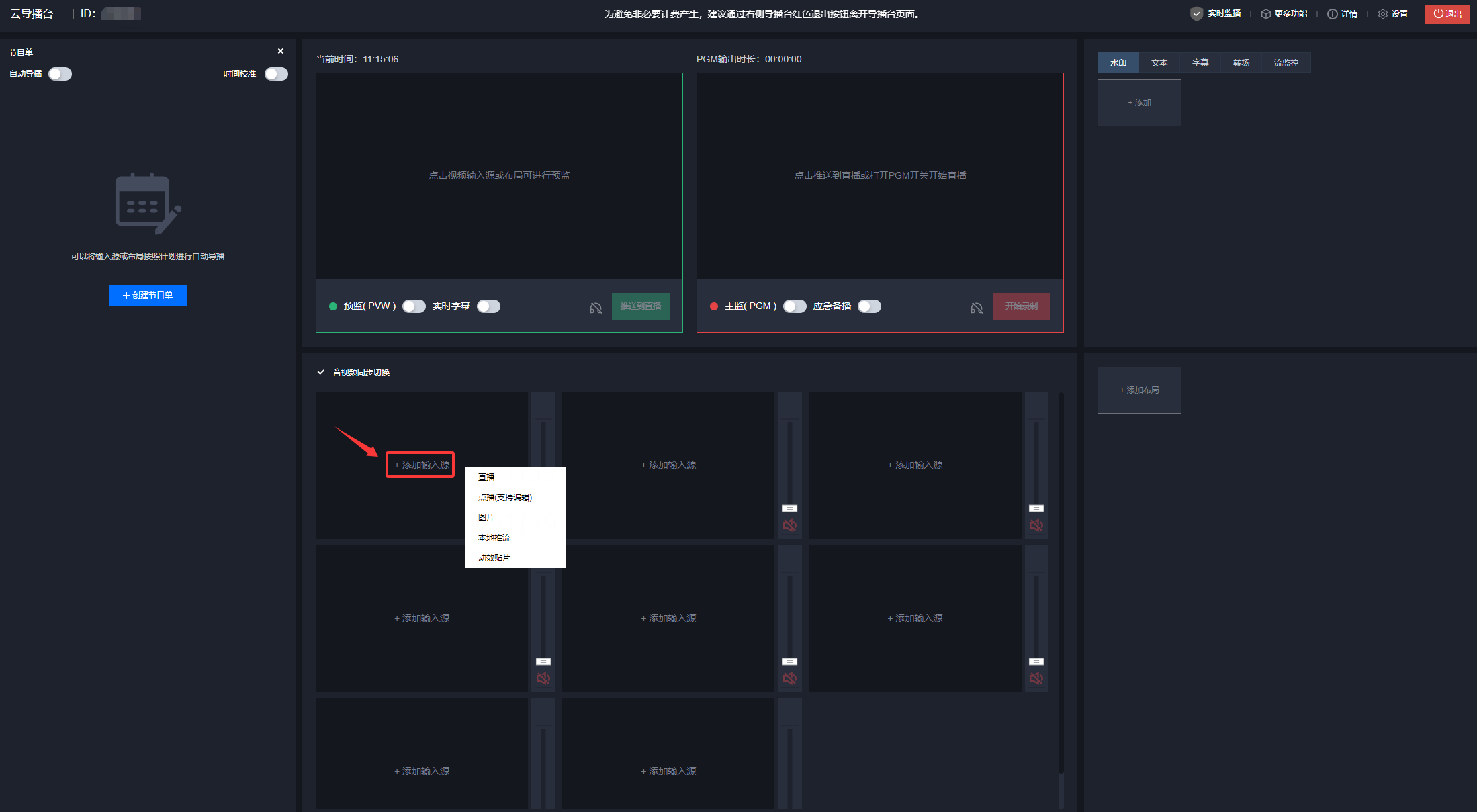Choose 直播 from the input source menu
The width and height of the screenshot is (1477, 812).
486,478
